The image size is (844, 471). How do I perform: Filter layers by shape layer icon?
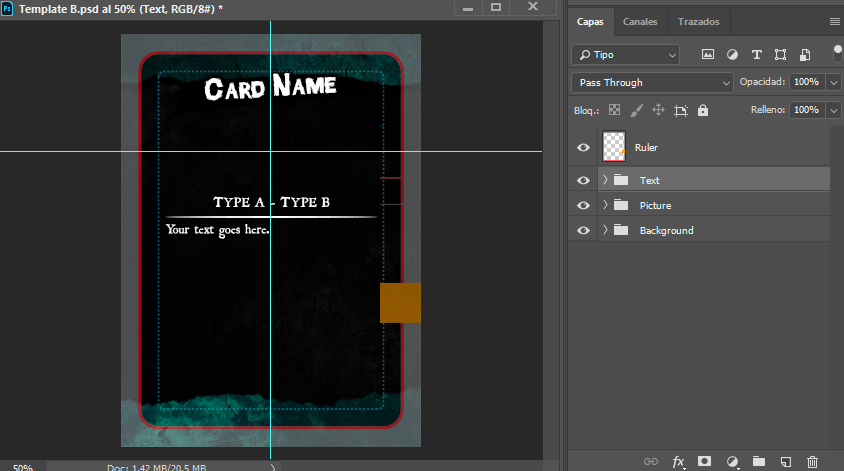pos(780,54)
